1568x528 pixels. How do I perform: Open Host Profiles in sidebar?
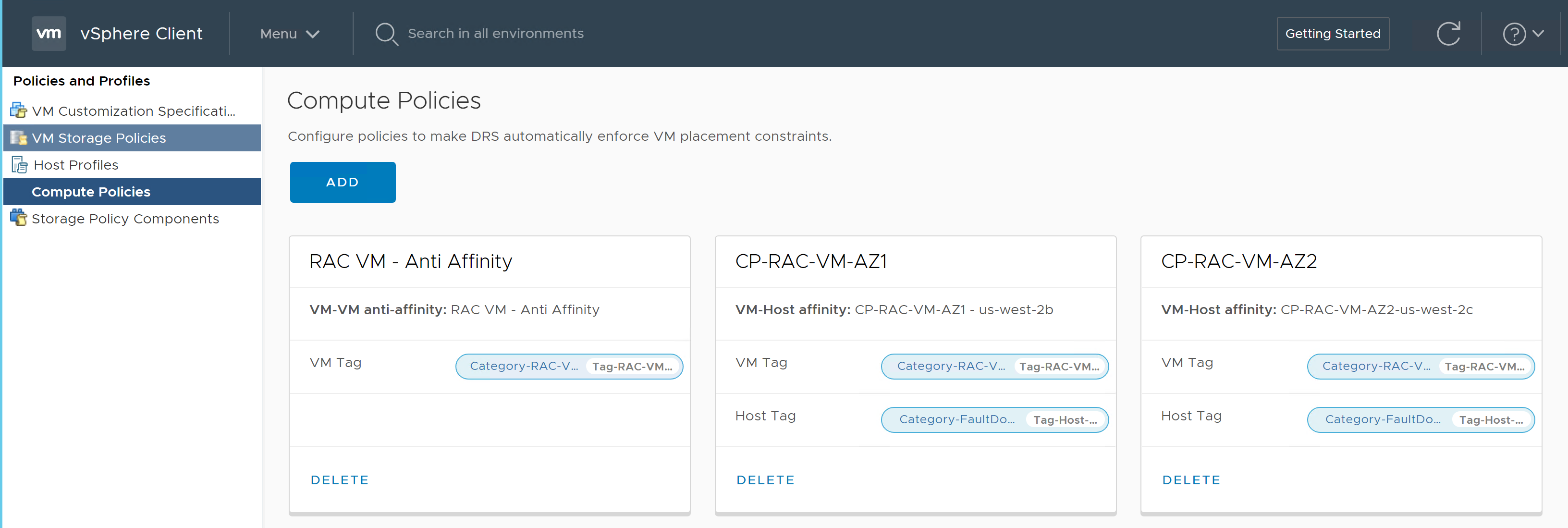click(x=76, y=165)
